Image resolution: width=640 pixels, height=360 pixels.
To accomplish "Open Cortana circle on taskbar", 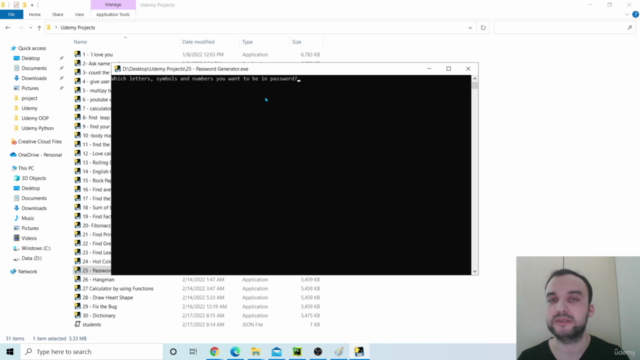I will pyautogui.click(x=173, y=351).
